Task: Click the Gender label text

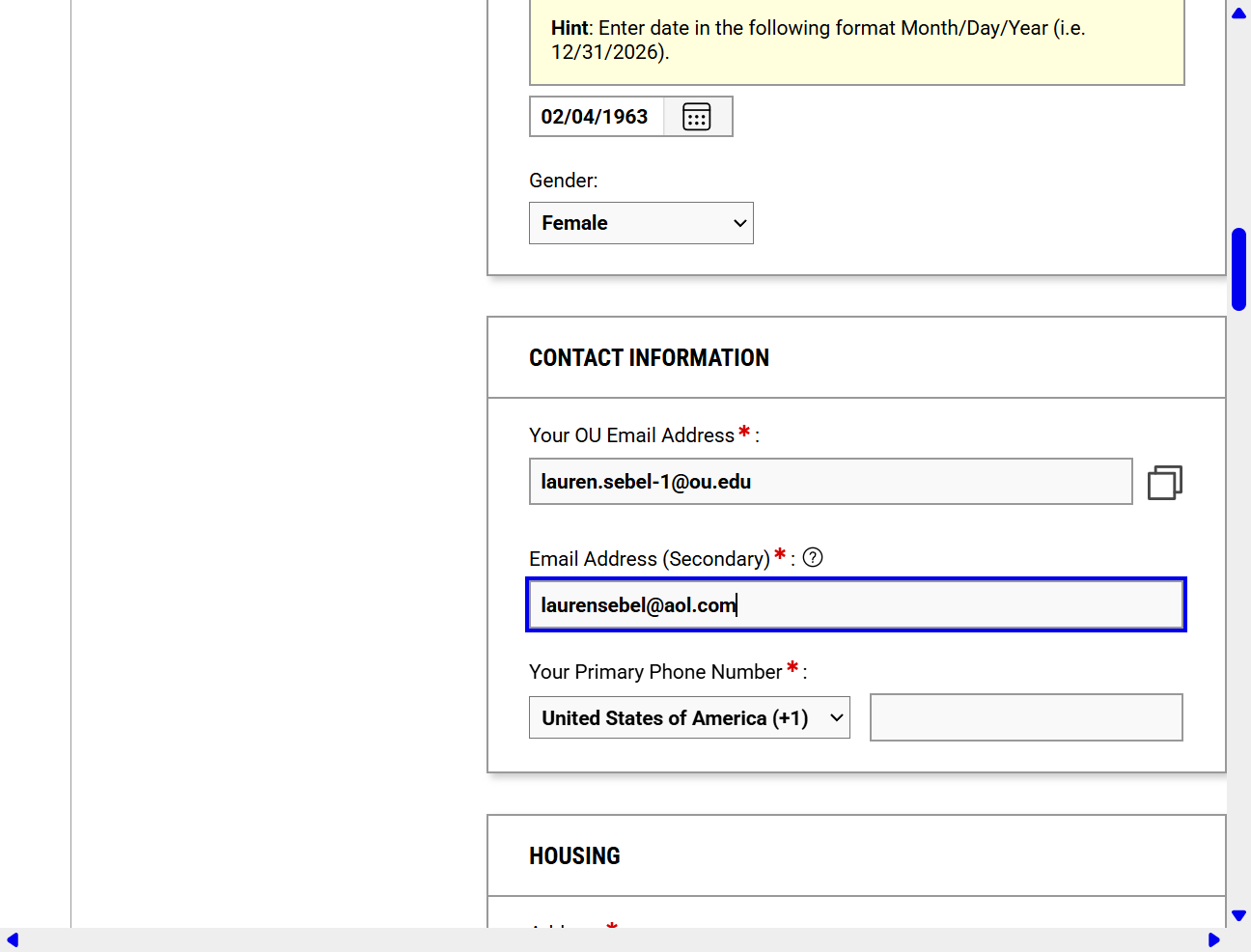Action: click(x=564, y=181)
